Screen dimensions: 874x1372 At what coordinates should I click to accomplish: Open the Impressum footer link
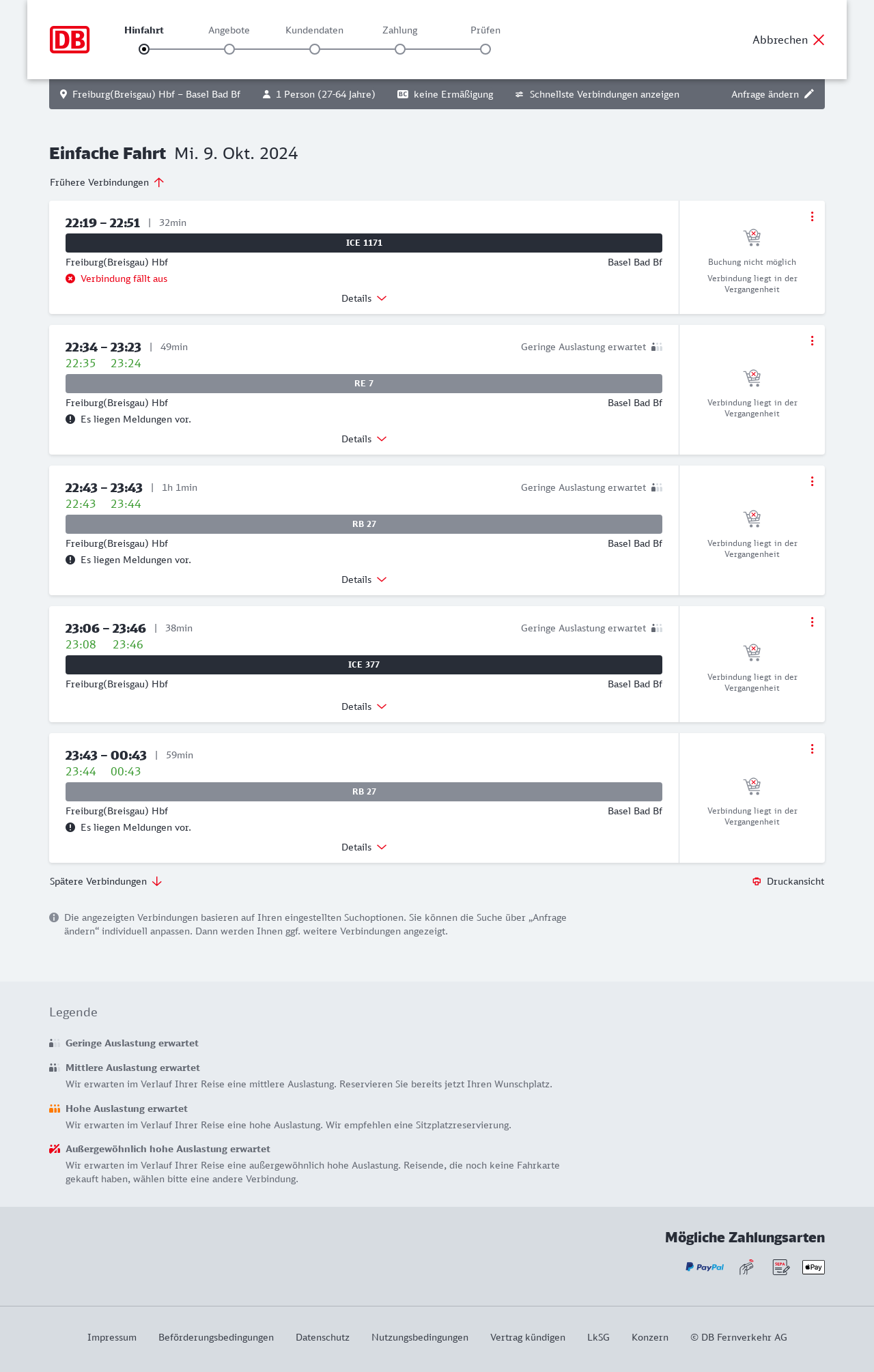(112, 1337)
